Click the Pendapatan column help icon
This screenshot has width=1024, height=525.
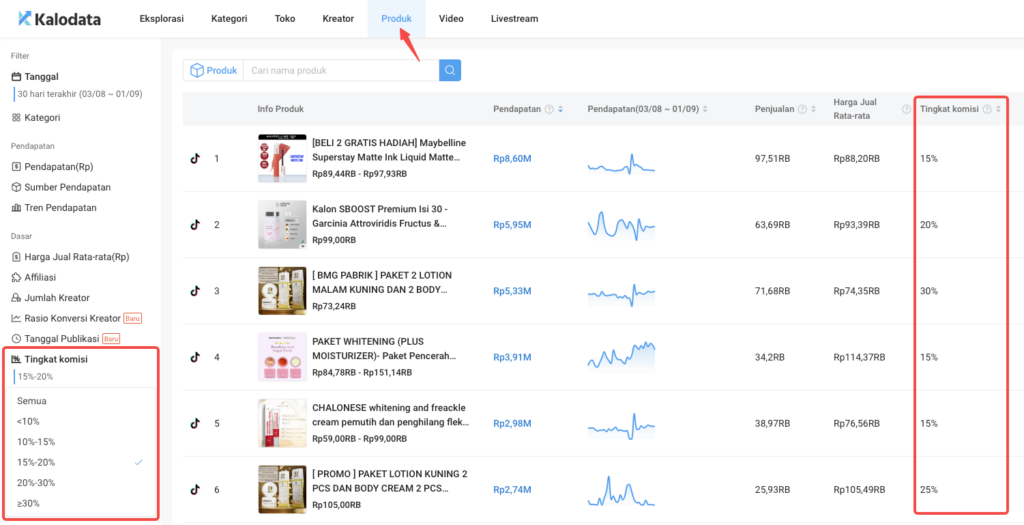[x=549, y=109]
